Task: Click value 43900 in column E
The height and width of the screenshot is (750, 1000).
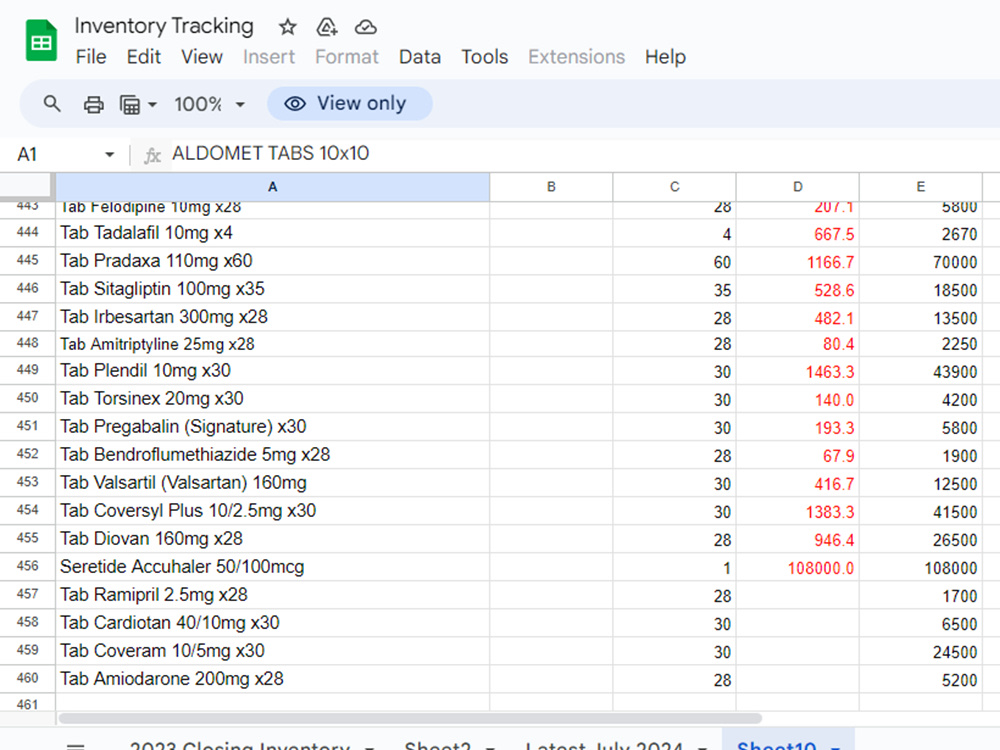Action: point(955,372)
